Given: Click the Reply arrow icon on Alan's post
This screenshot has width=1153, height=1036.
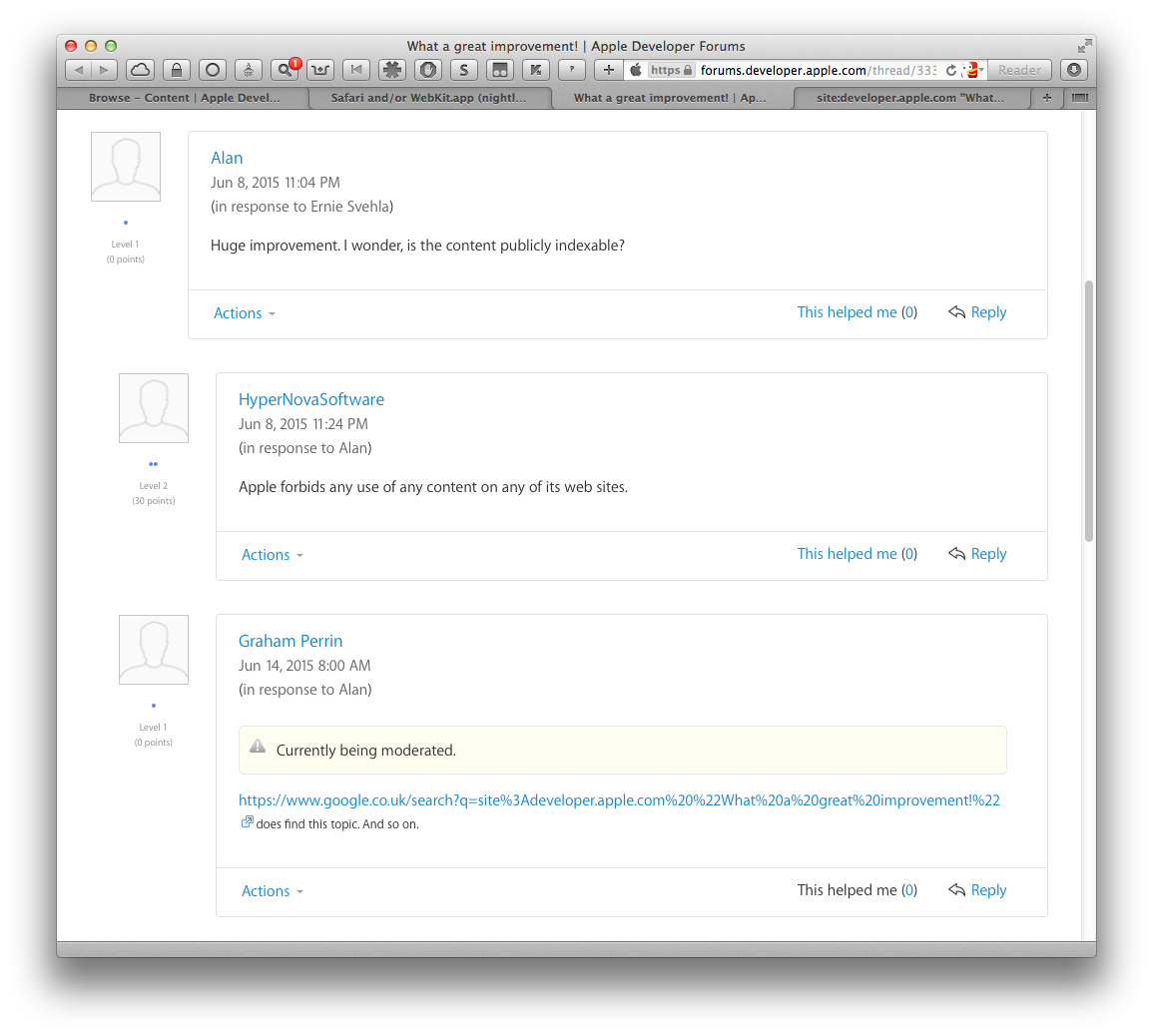Looking at the screenshot, I should click(956, 312).
